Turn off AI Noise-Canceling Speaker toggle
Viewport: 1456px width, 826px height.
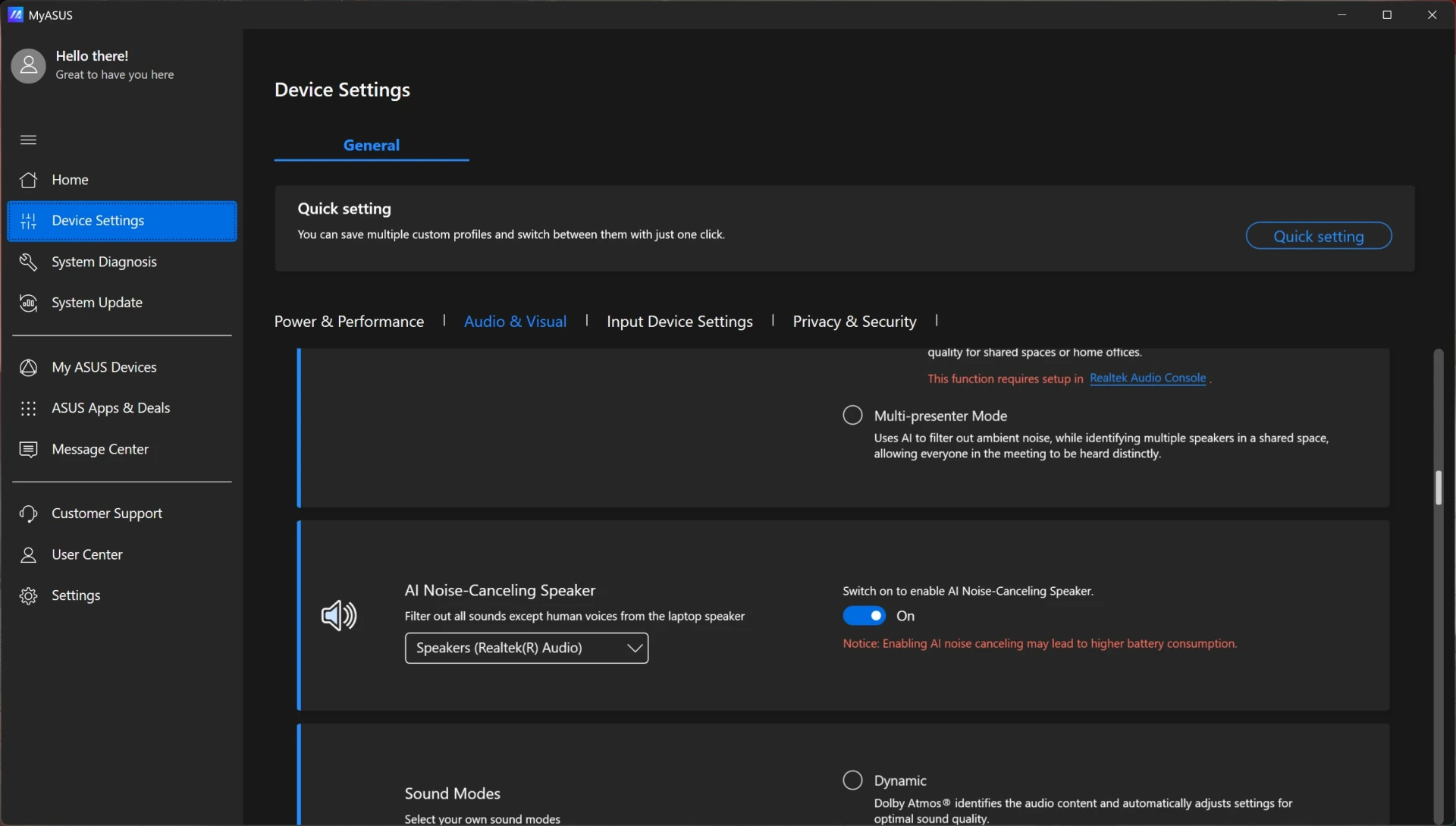pyautogui.click(x=864, y=616)
